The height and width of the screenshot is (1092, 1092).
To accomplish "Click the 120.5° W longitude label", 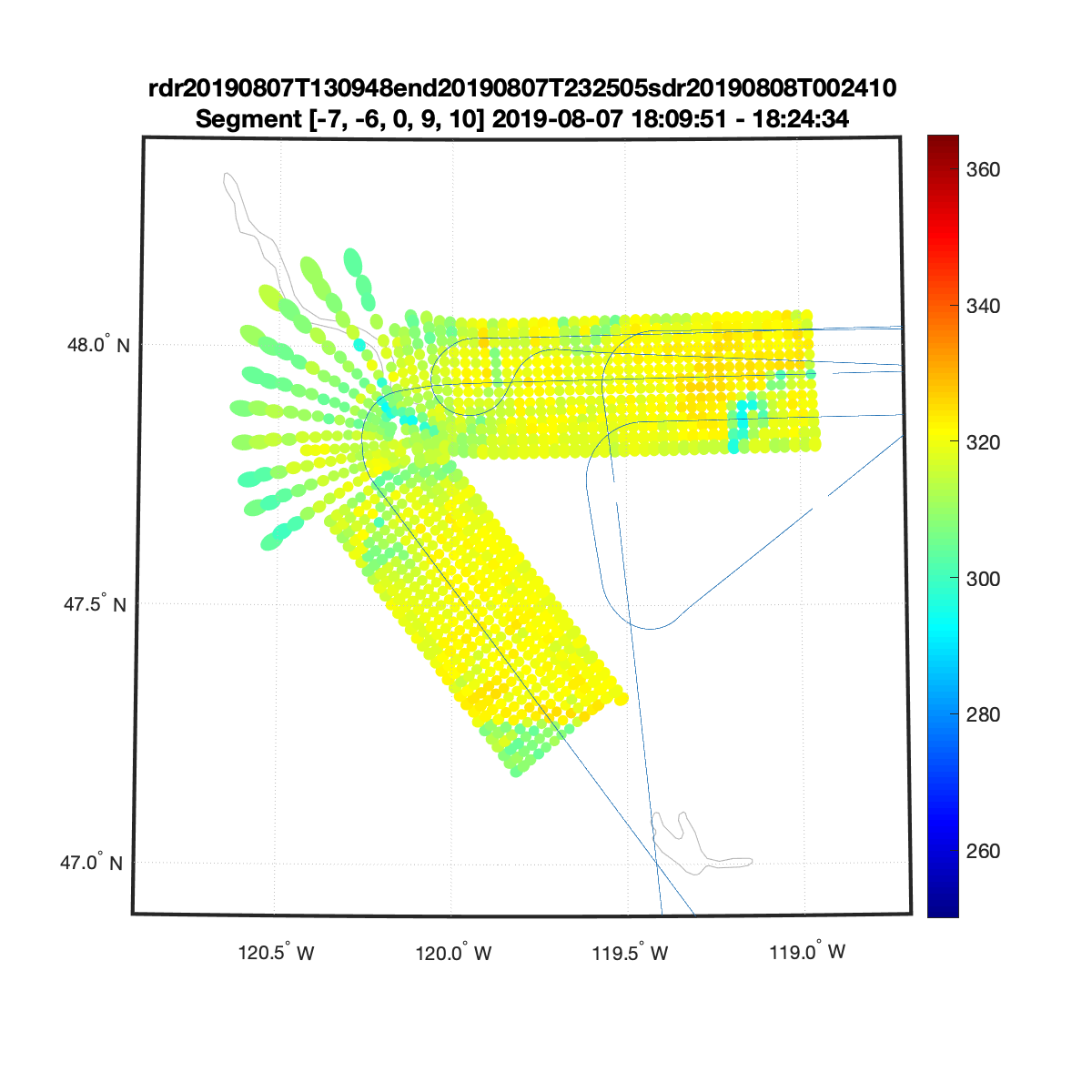I will tap(276, 953).
